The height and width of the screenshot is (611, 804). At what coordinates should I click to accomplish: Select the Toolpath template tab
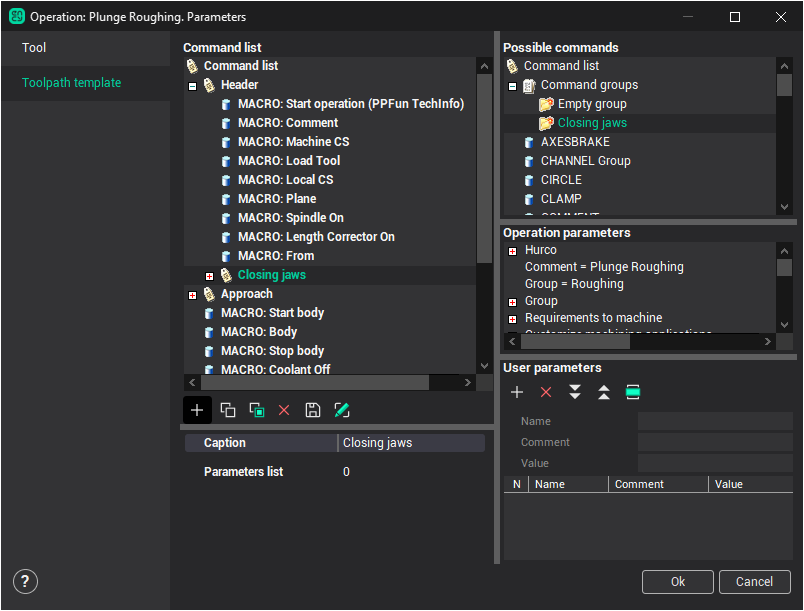[x=72, y=83]
